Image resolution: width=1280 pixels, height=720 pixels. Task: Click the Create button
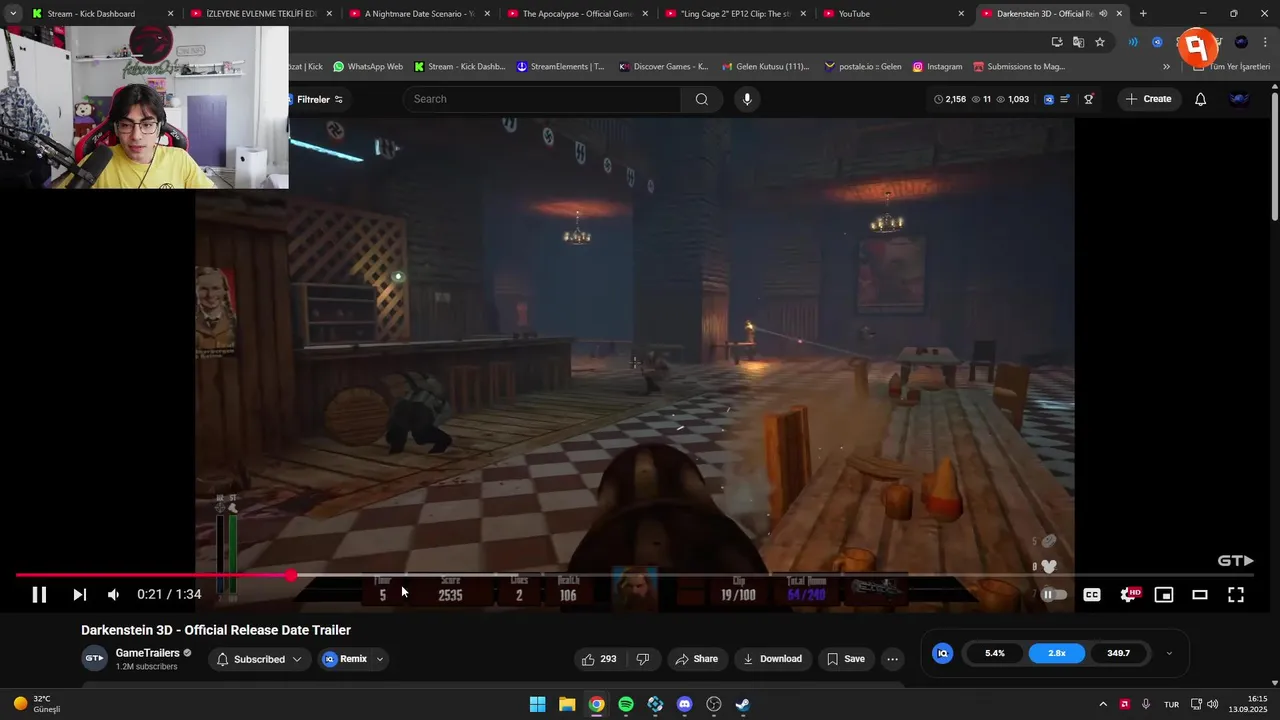pyautogui.click(x=1147, y=99)
